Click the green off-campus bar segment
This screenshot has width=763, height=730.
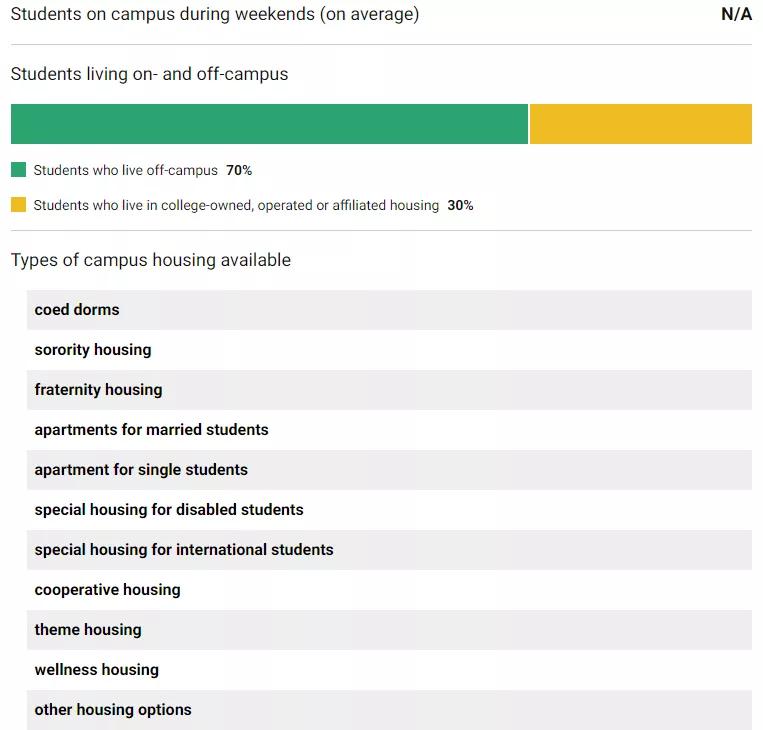click(x=269, y=124)
